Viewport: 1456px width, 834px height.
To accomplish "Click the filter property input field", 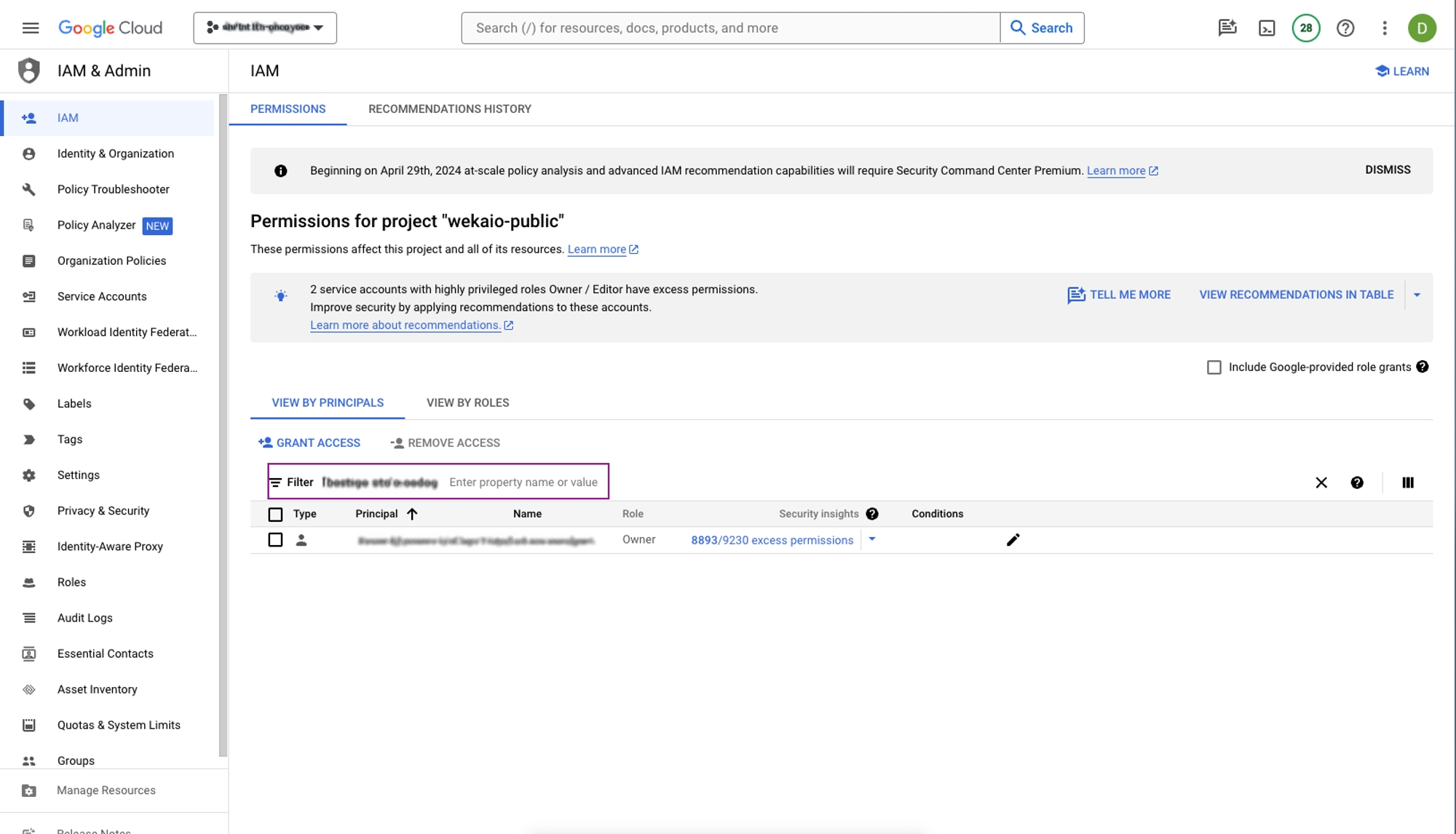I will (524, 482).
